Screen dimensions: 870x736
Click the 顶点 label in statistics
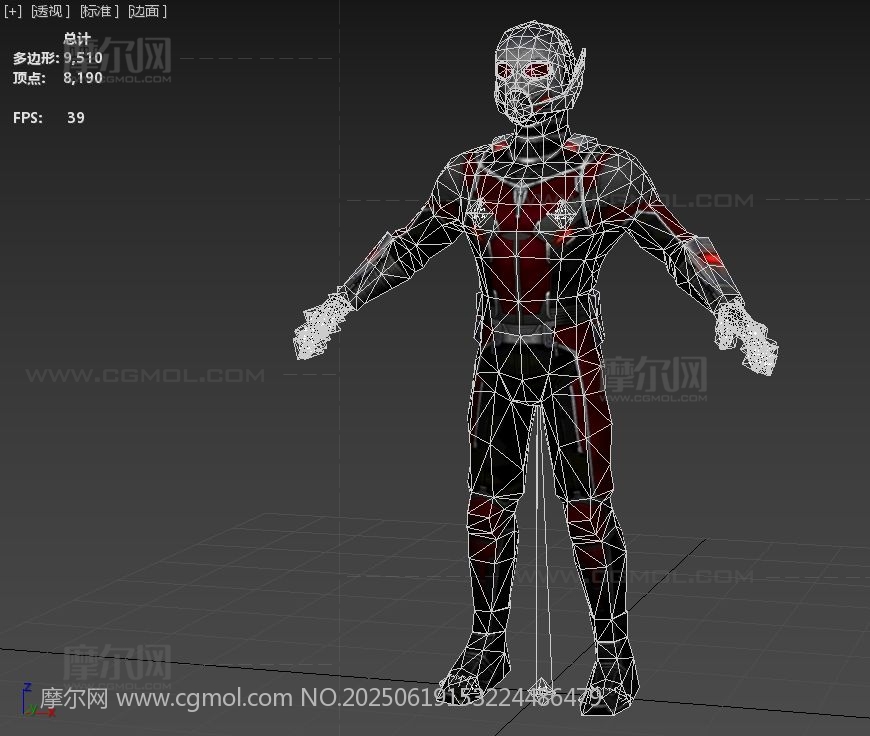29,78
